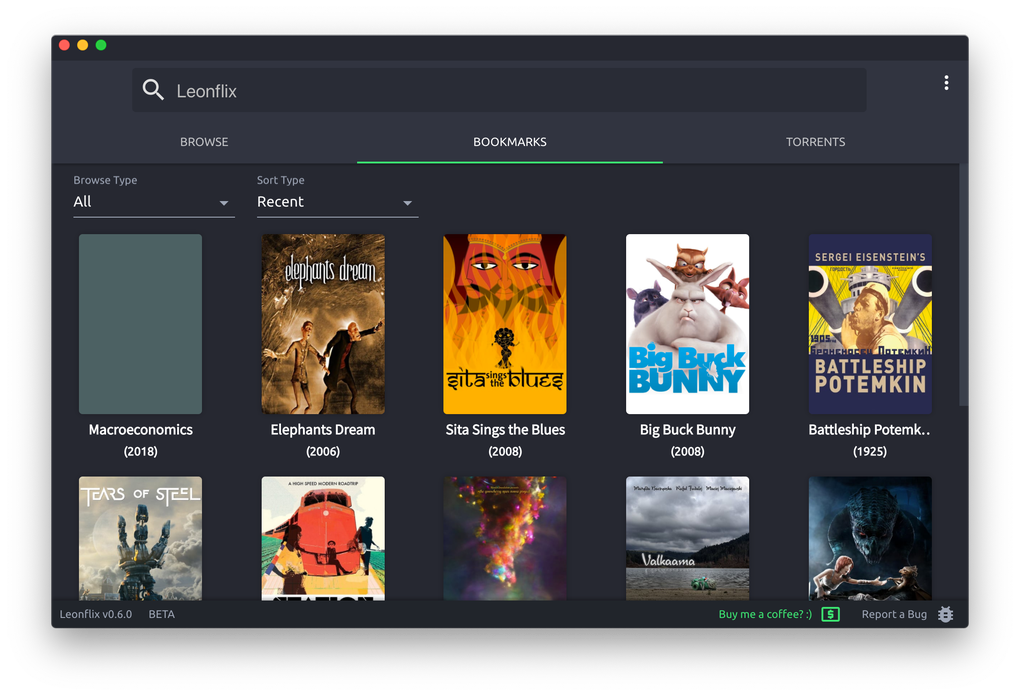Click the Report a Bug link
Viewport: 1020px width, 696px height.
(x=894, y=614)
